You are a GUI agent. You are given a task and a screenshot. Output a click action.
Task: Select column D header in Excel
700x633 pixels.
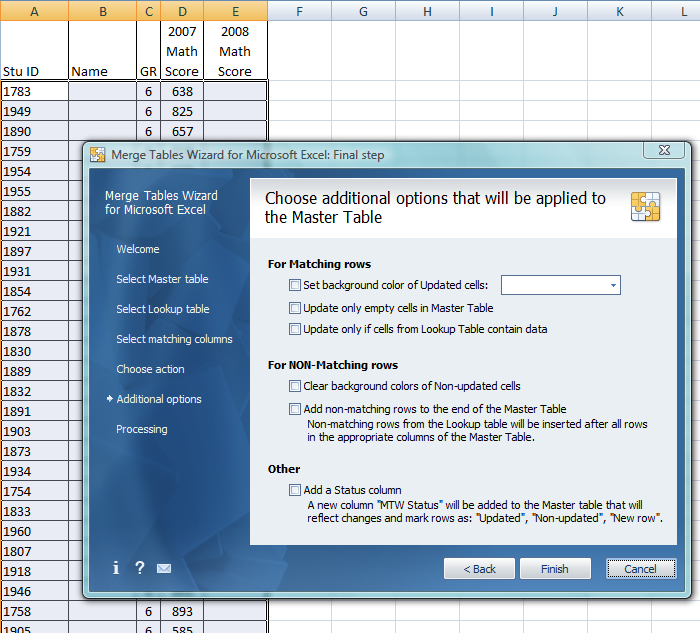(x=182, y=11)
